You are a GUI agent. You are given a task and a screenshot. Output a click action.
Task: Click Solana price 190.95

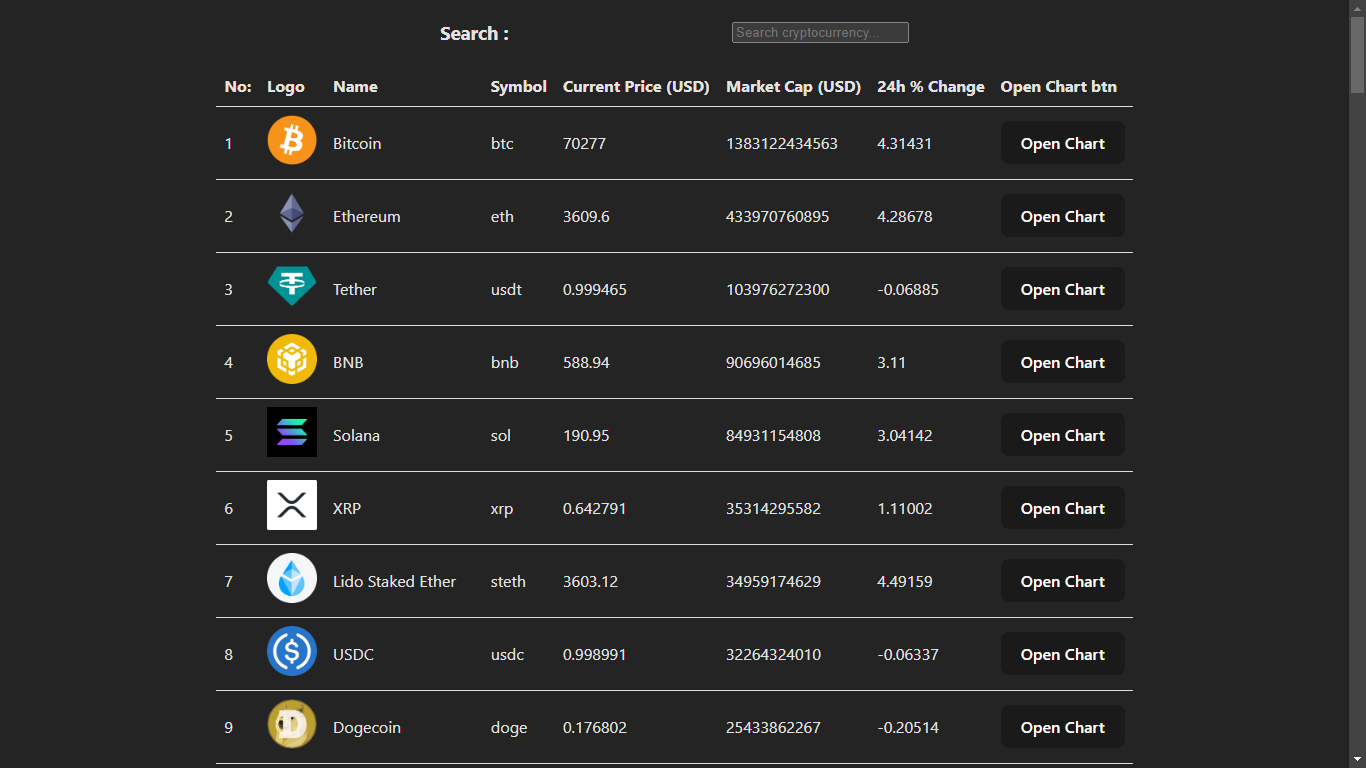tap(586, 436)
